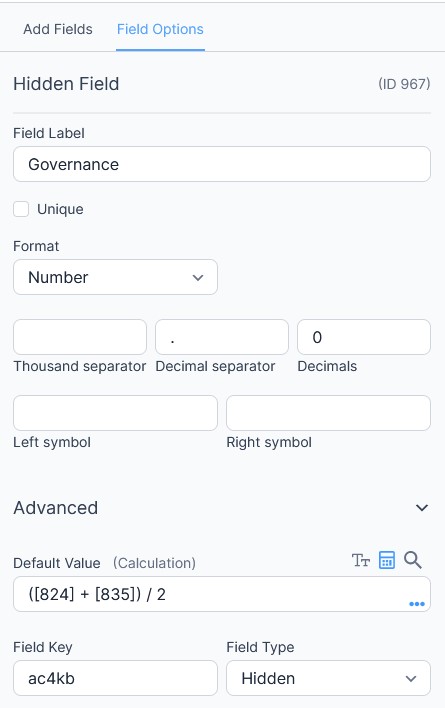This screenshot has height=708, width=445.
Task: Click the Decimals input showing 0
Action: [364, 337]
